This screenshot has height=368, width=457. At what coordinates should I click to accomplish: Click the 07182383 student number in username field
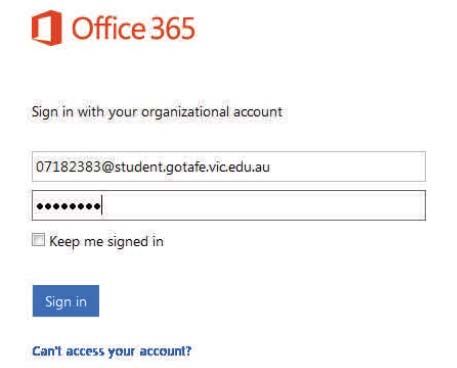pos(68,167)
